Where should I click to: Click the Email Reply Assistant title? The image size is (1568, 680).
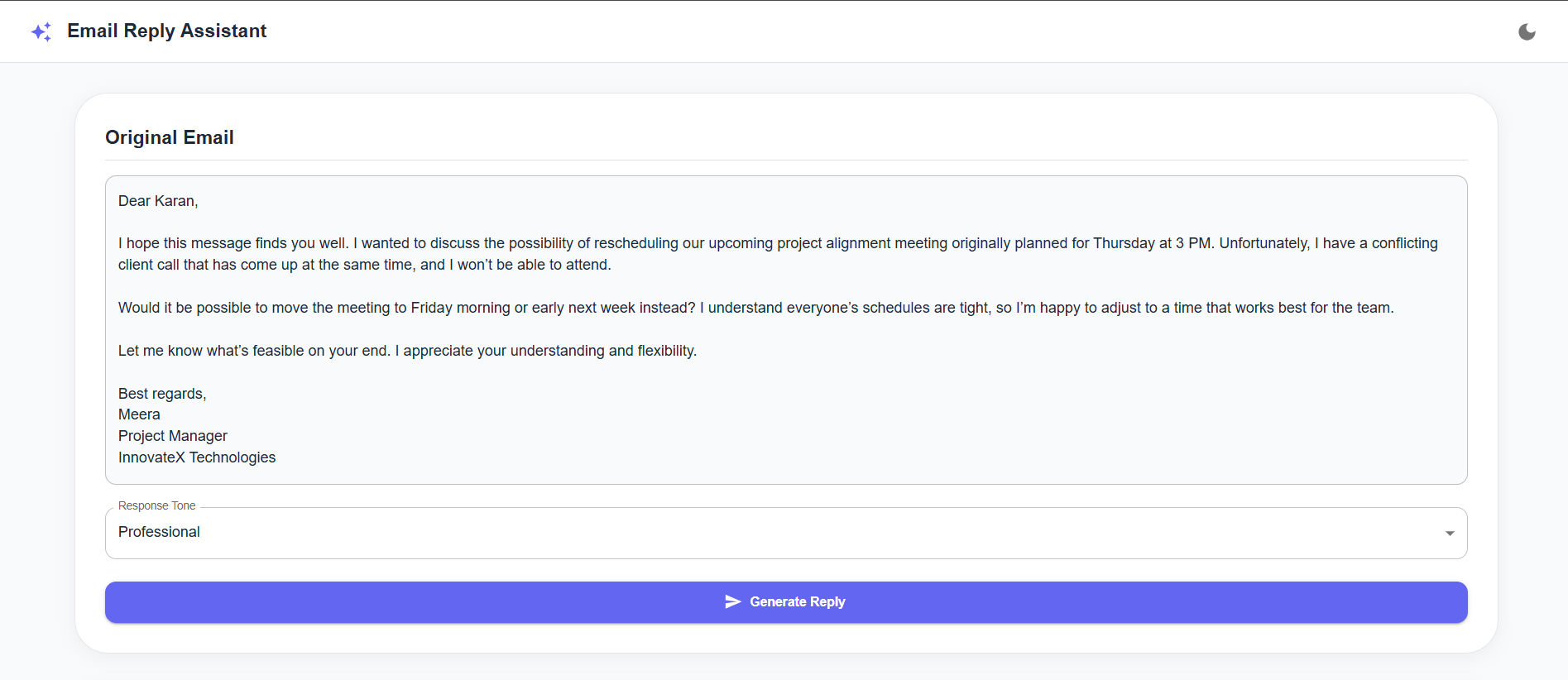point(166,31)
